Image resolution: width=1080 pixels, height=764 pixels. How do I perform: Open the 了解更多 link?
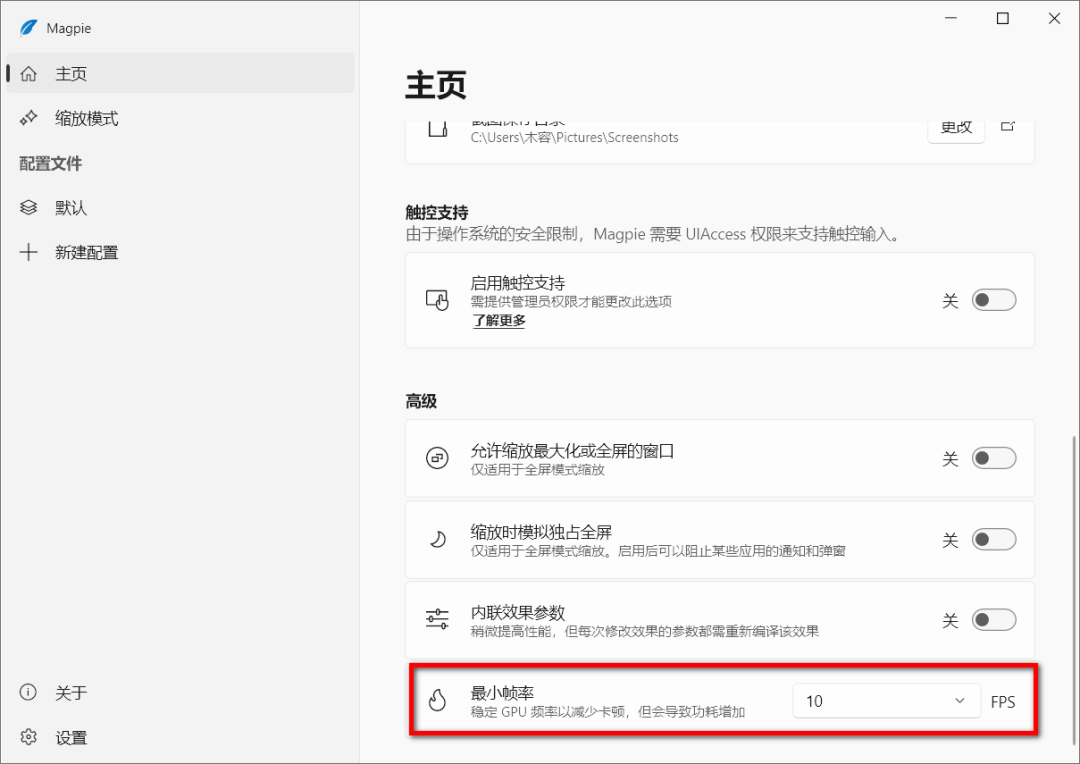[x=499, y=321]
